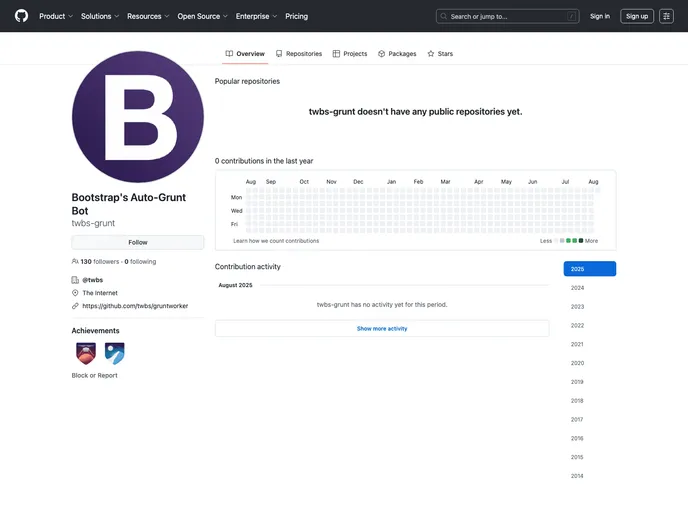The height and width of the screenshot is (512, 688).
Task: Follow the twbs-grunt user
Action: pos(138,242)
